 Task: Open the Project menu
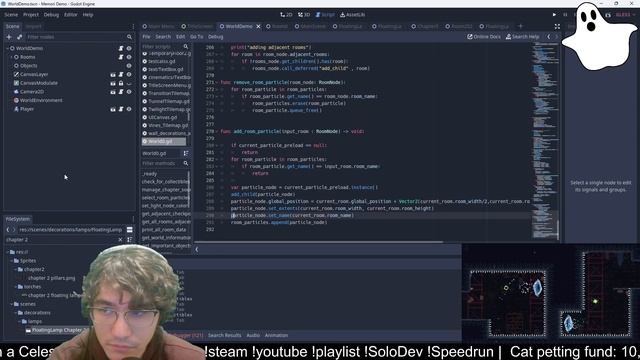click(31, 15)
